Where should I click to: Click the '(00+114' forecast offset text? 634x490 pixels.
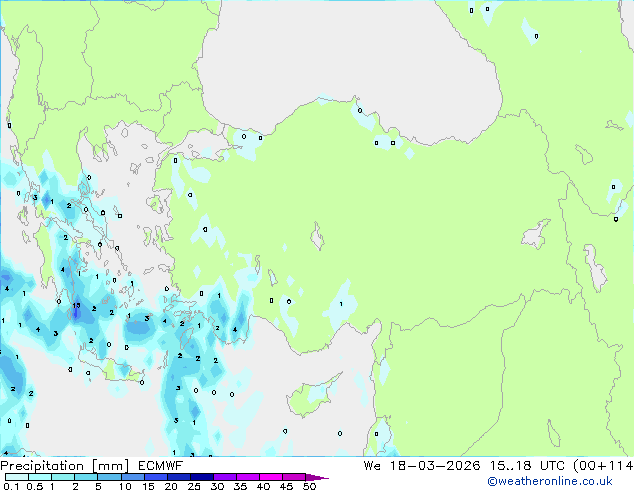[602, 466]
